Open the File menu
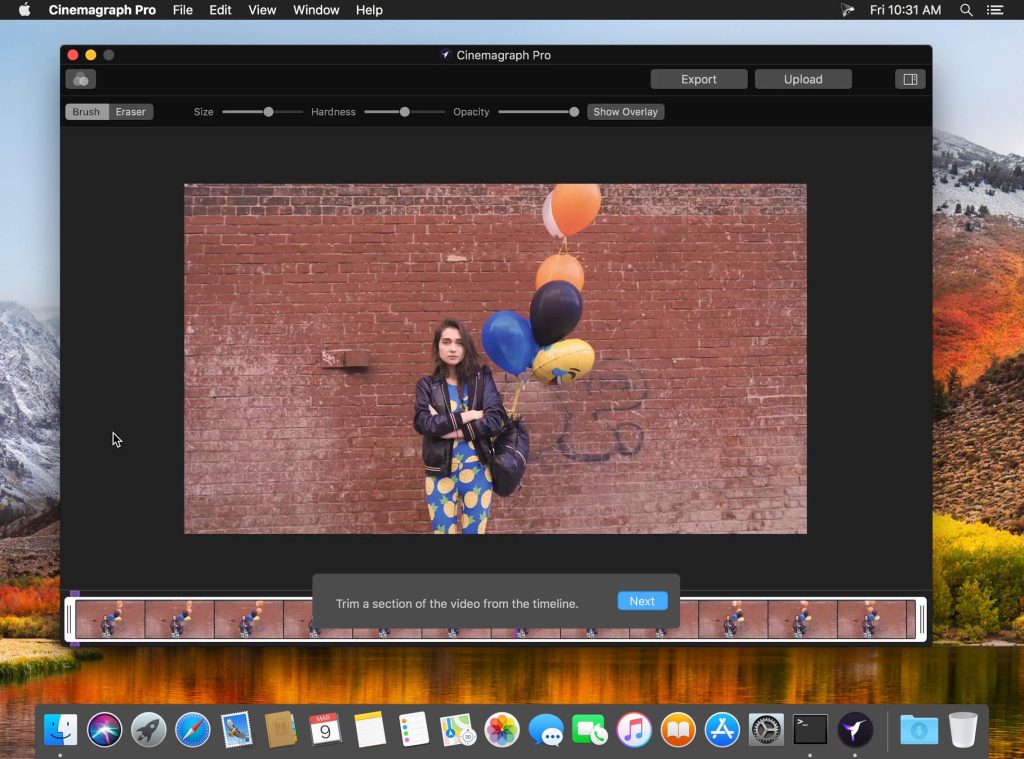 click(183, 10)
